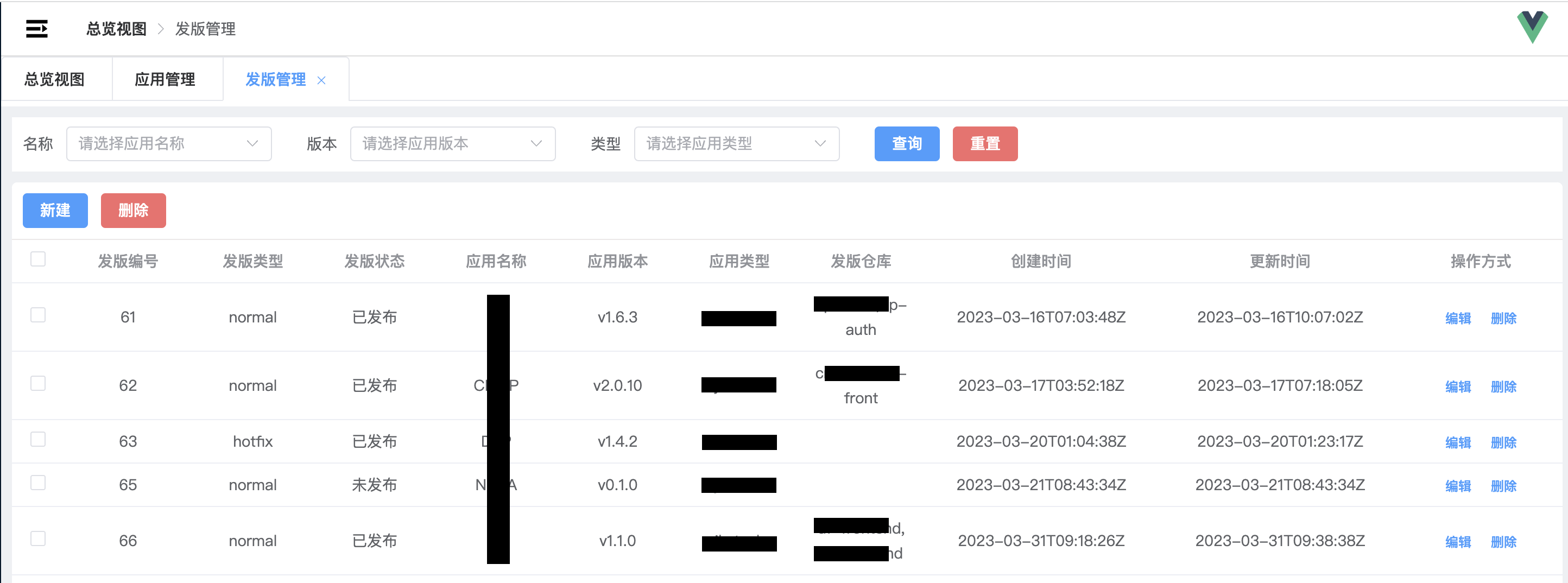The height and width of the screenshot is (583, 1568).
Task: Check the box for release 61
Action: (38, 315)
